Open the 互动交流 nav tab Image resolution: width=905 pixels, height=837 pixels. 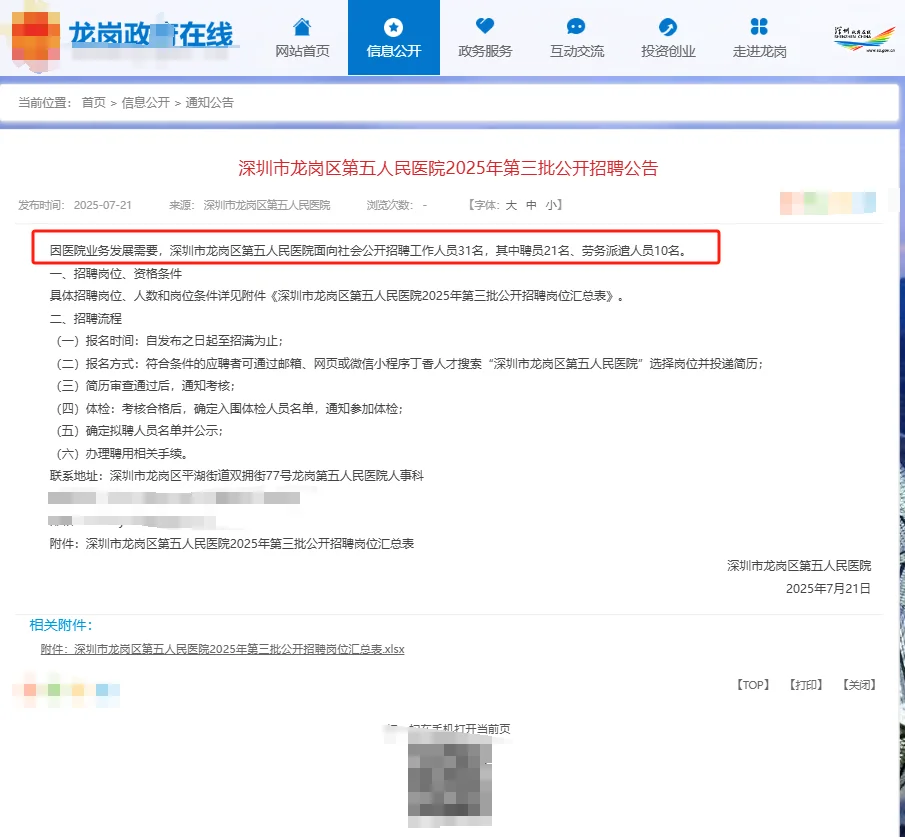[577, 38]
